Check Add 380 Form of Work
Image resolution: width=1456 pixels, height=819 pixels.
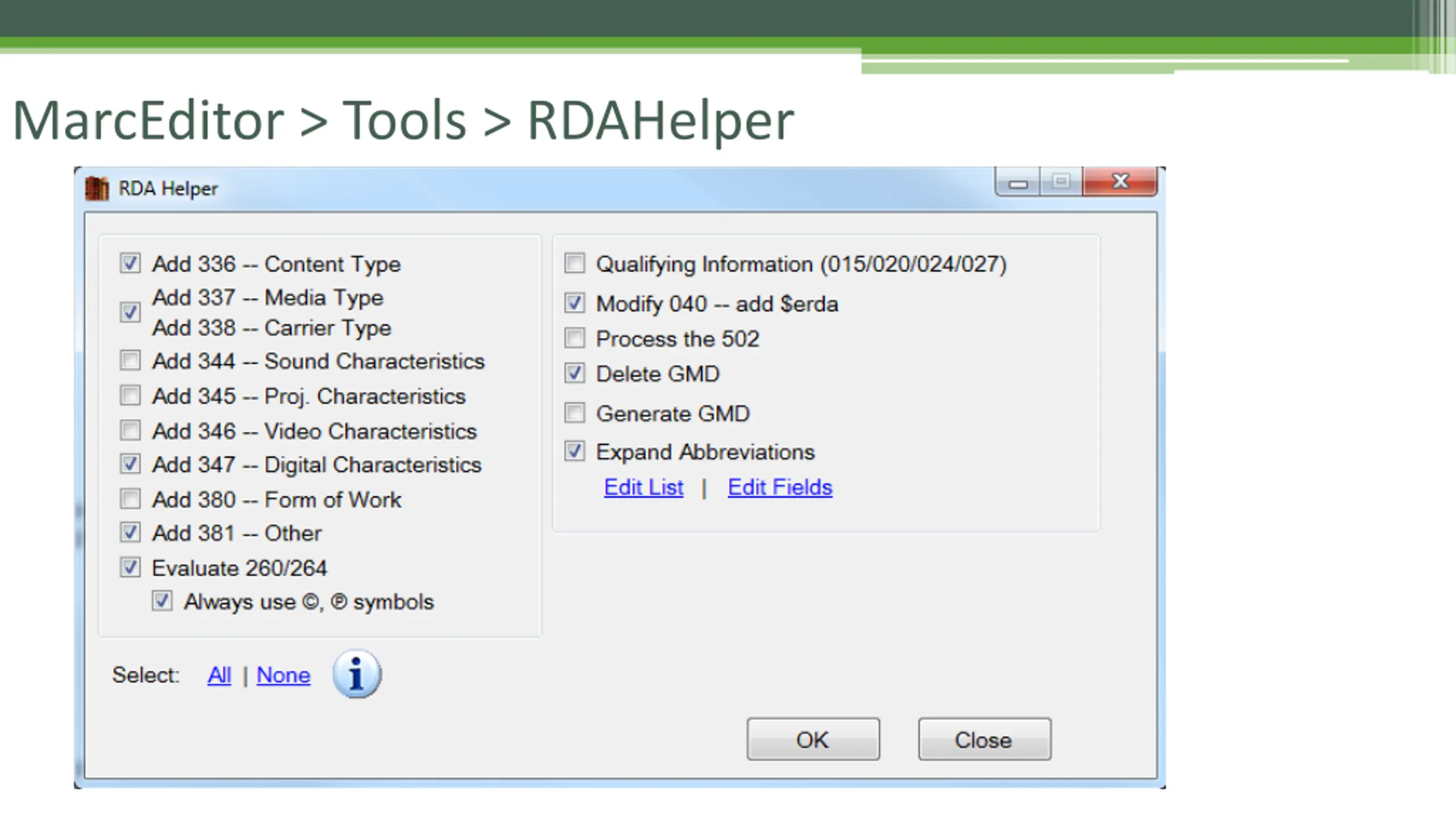click(130, 499)
